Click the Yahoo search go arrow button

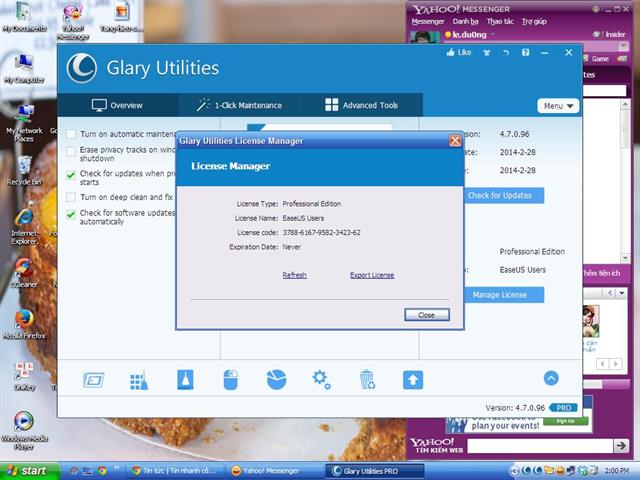click(x=621, y=446)
